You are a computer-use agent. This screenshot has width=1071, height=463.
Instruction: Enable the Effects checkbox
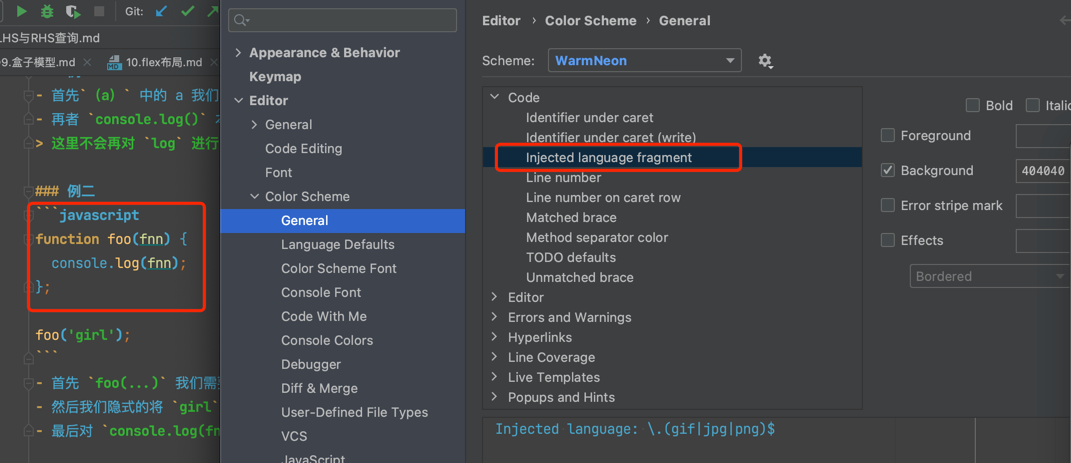tap(888, 240)
